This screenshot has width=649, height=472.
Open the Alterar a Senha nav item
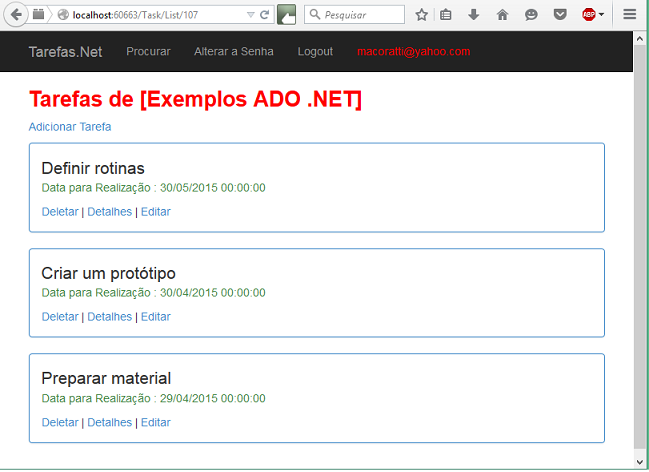234,51
